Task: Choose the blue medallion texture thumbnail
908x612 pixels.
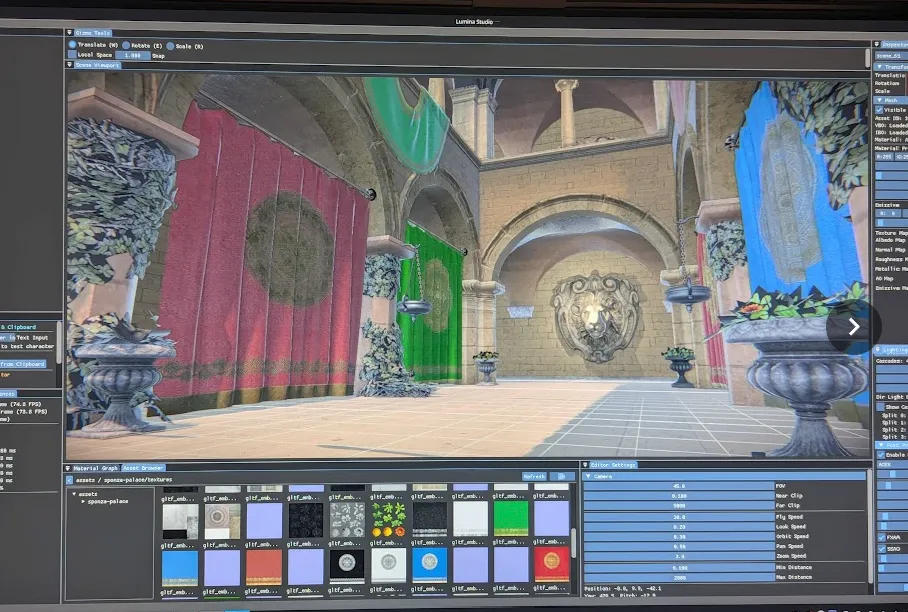Action: click(x=430, y=565)
